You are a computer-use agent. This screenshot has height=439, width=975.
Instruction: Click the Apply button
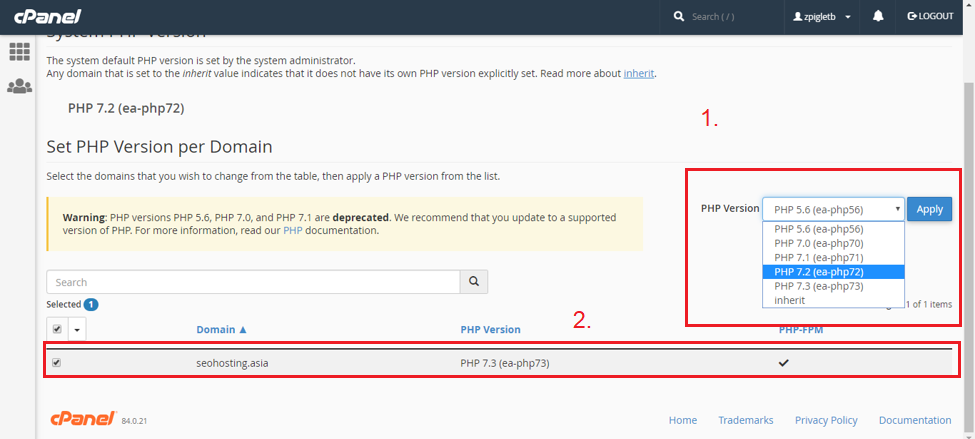[x=930, y=209]
